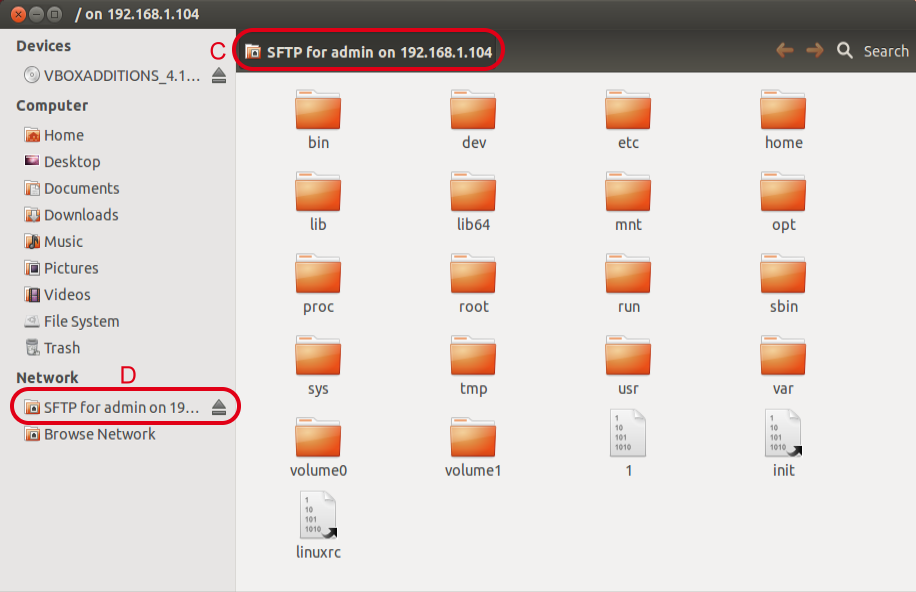This screenshot has width=916, height=592.
Task: Open Pictures in the sidebar
Action: [71, 268]
